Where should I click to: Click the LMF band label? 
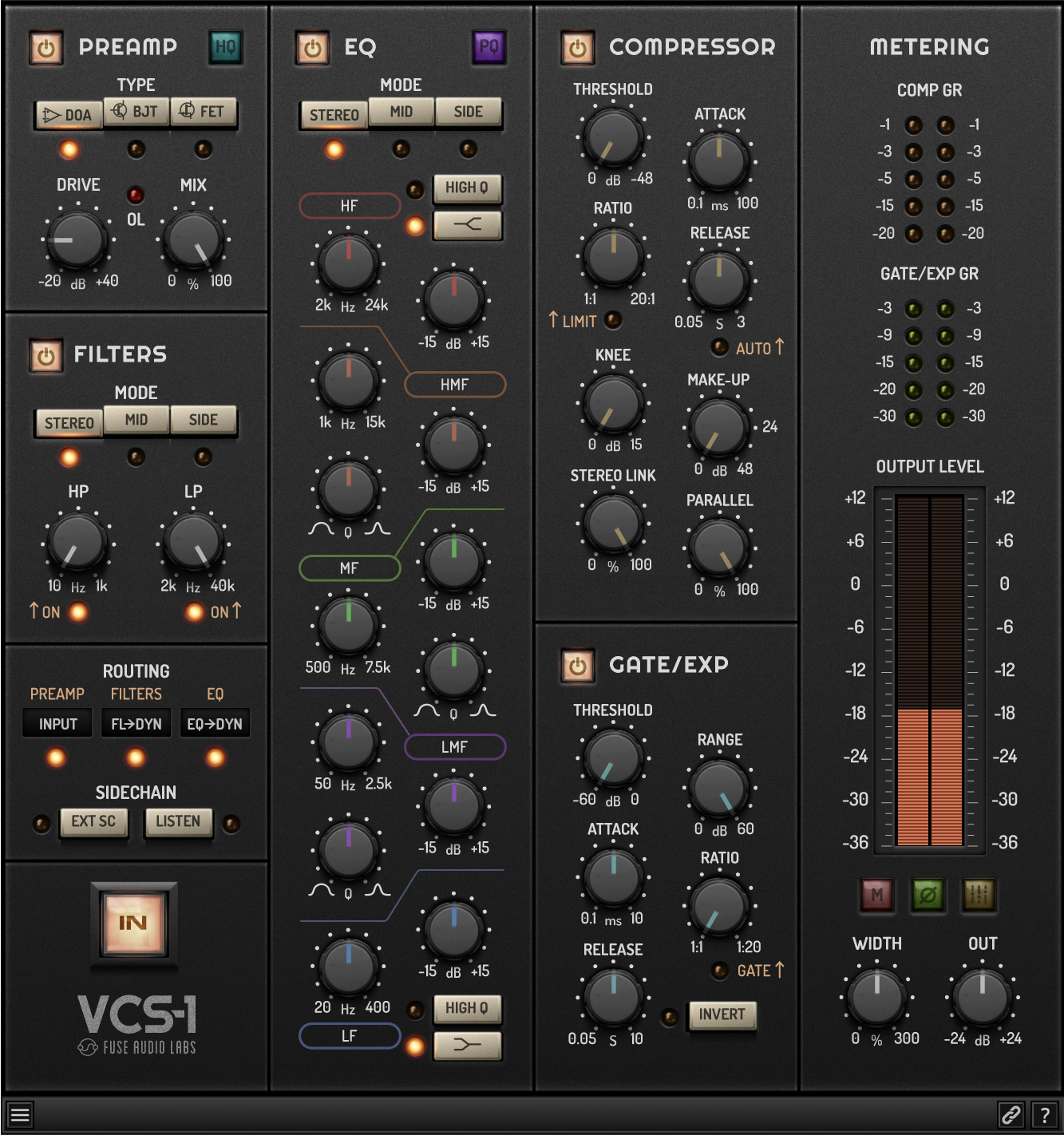coord(455,747)
